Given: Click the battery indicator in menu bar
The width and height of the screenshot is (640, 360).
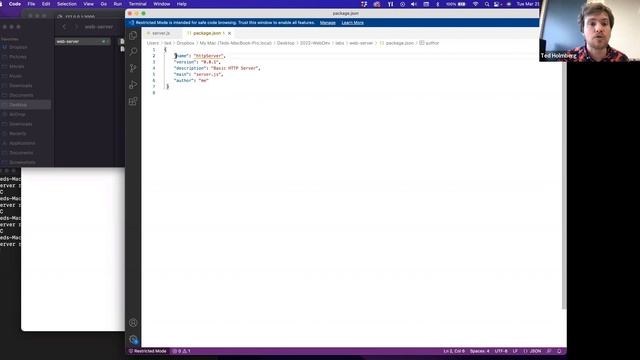Looking at the screenshot, I should [x=456, y=4].
